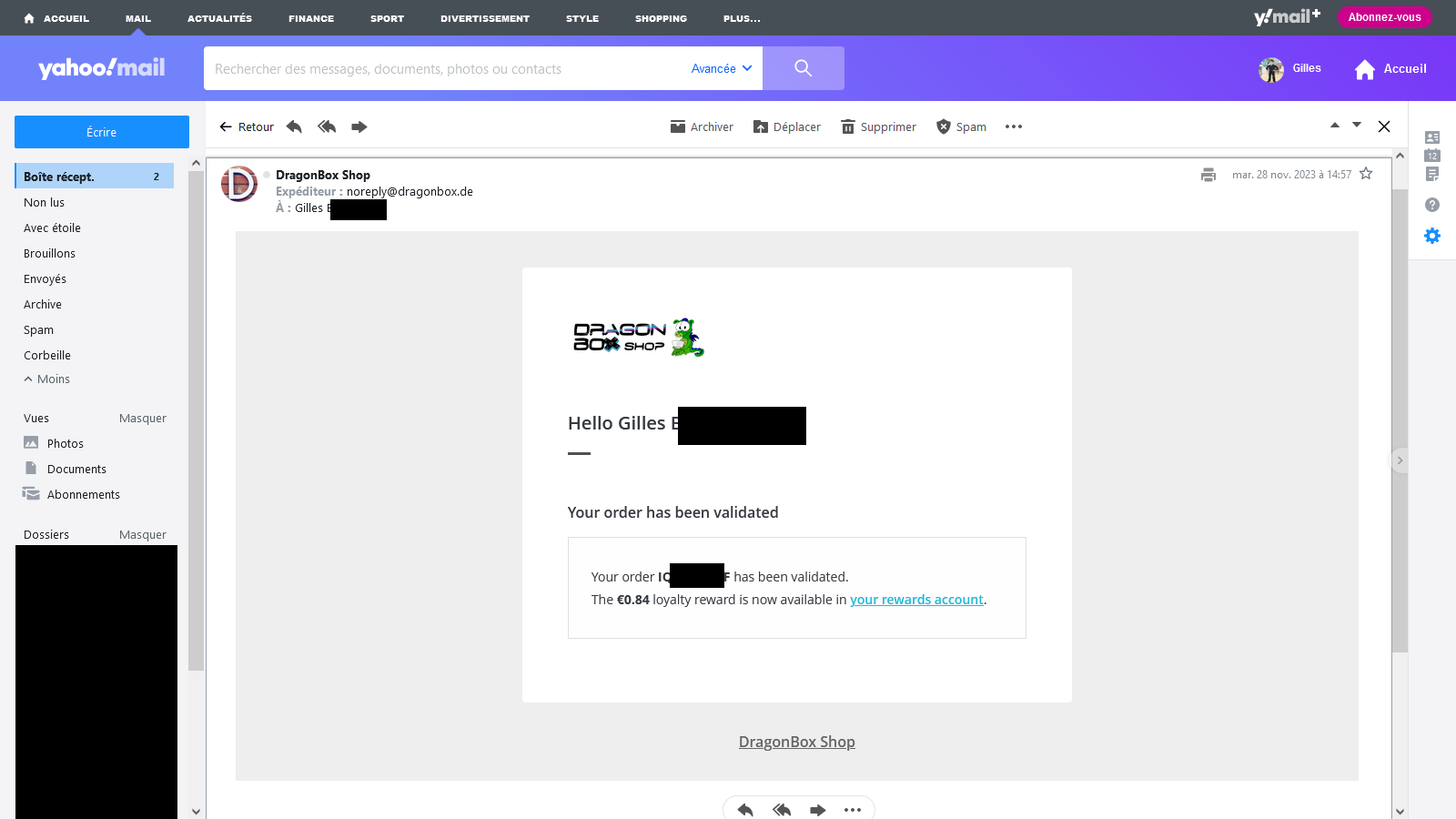The image size is (1456, 819).
Task: Open the Finance tab in top navigation
Action: [311, 18]
